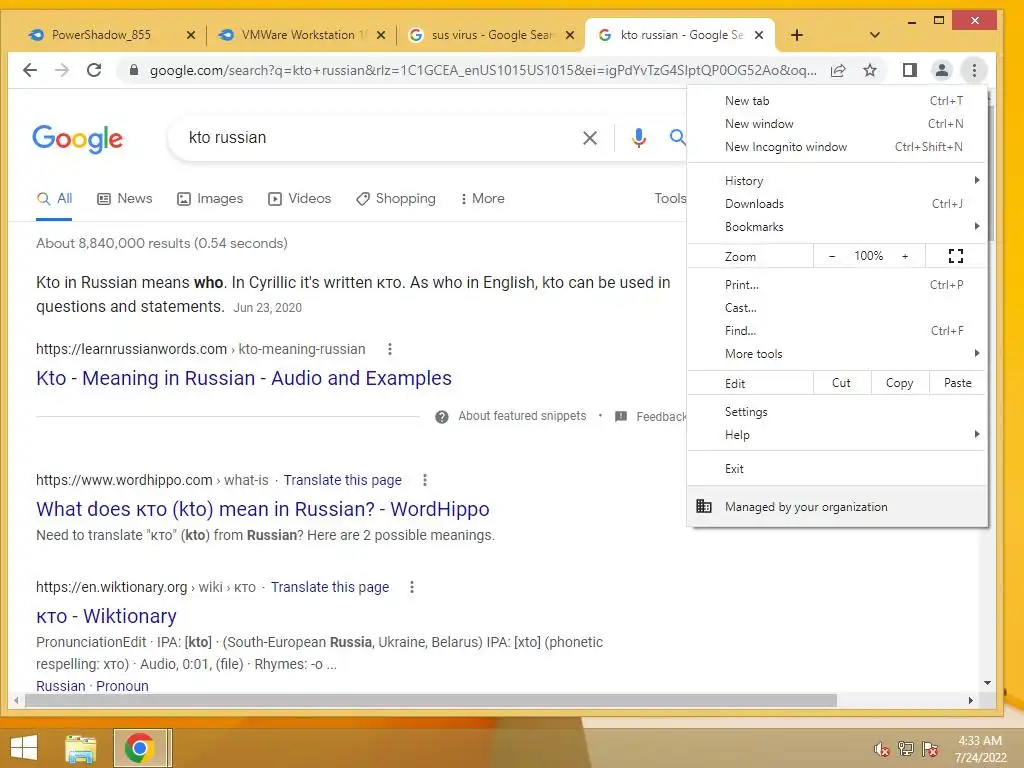
Task: Expand the More tools submenu
Action: click(837, 353)
